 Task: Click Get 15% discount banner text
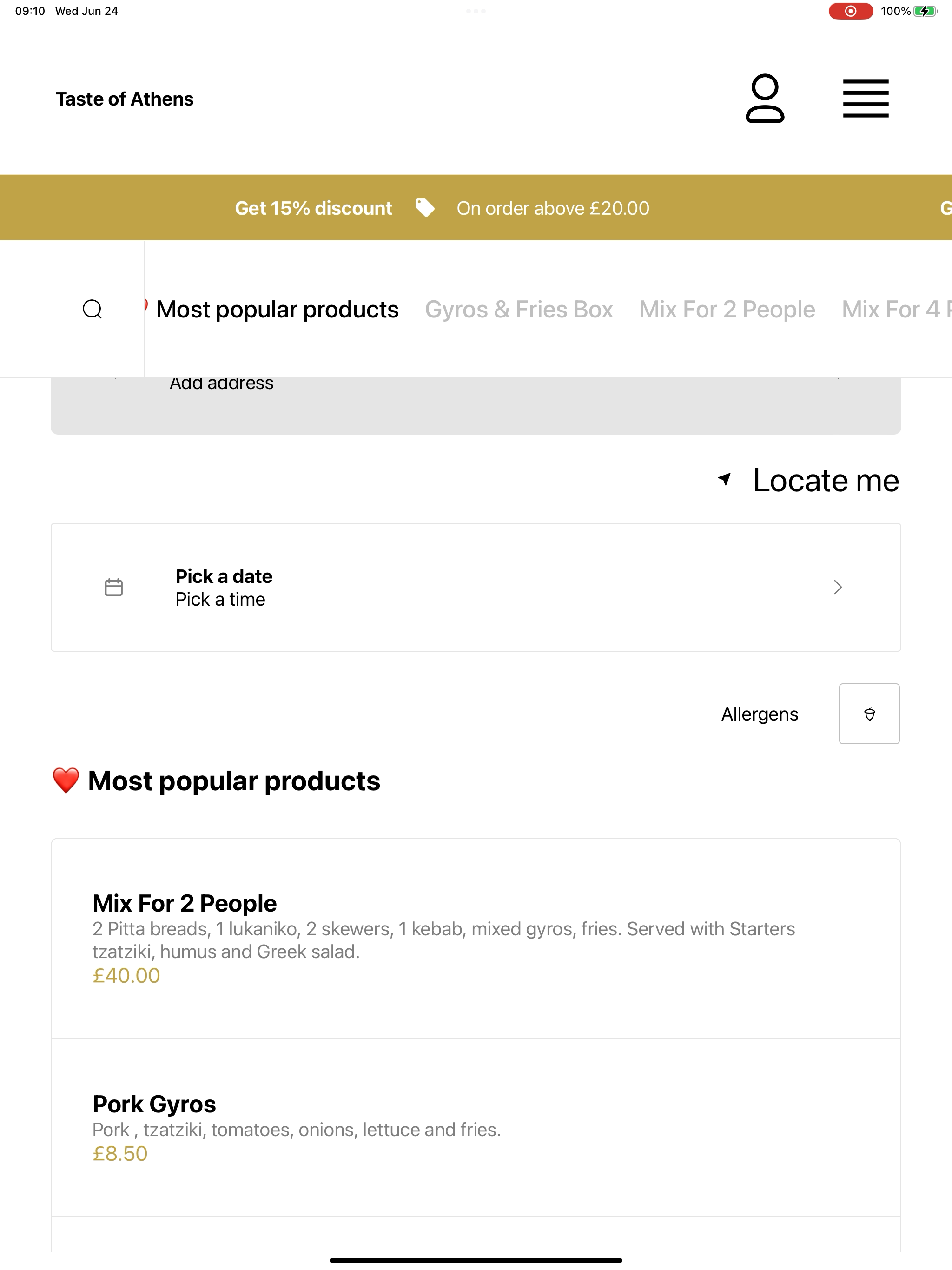click(313, 208)
